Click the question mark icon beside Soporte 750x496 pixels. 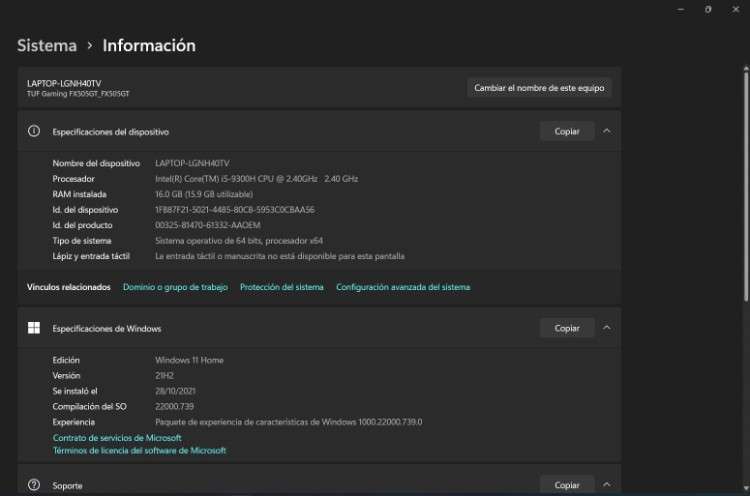tap(34, 485)
